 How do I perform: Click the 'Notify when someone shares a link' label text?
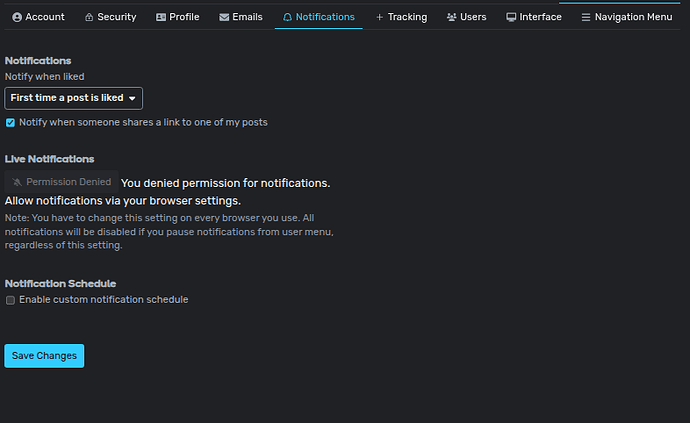click(x=143, y=122)
